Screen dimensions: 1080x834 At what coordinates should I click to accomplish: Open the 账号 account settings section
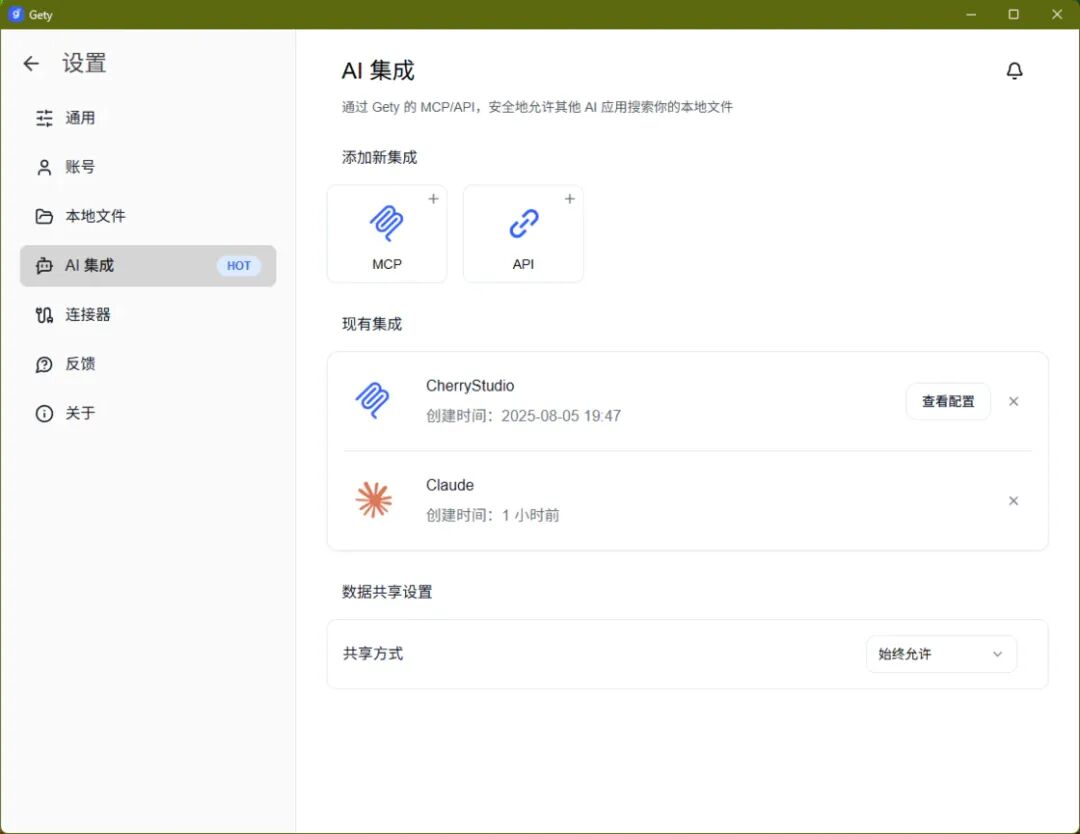click(x=148, y=167)
